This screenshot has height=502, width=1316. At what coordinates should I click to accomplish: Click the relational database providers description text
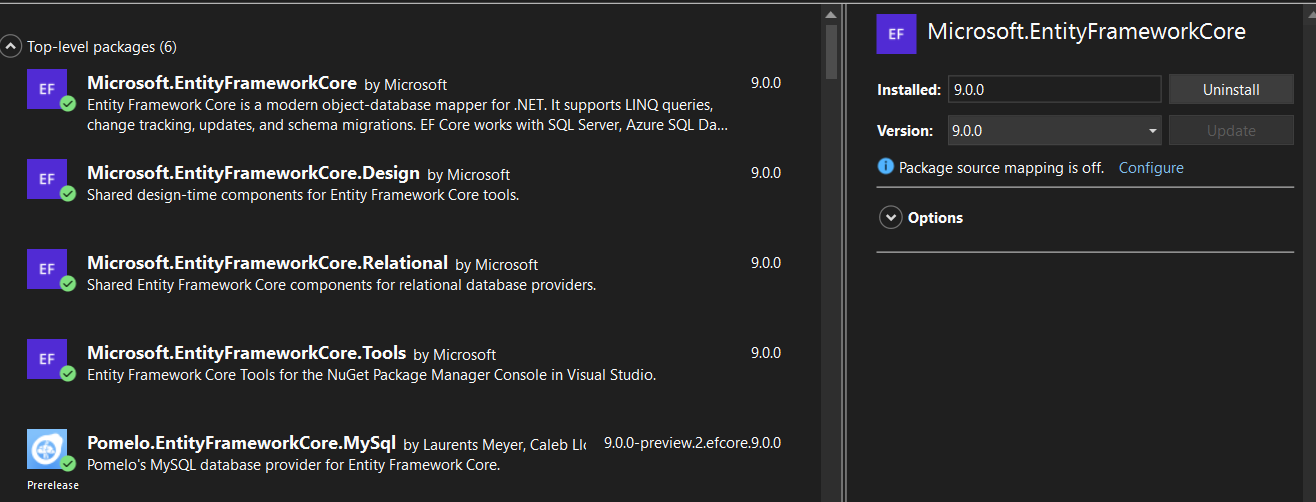click(341, 285)
